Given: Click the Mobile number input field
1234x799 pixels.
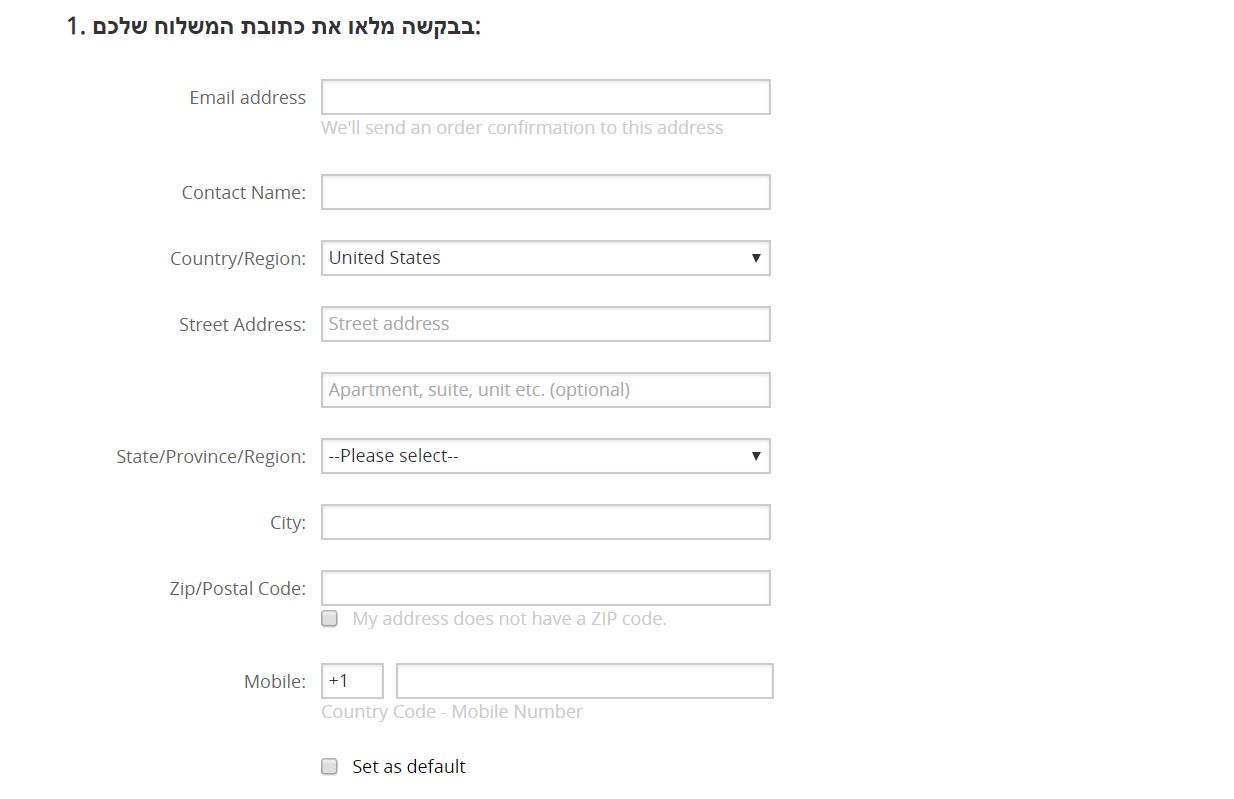Looking at the screenshot, I should pos(584,681).
